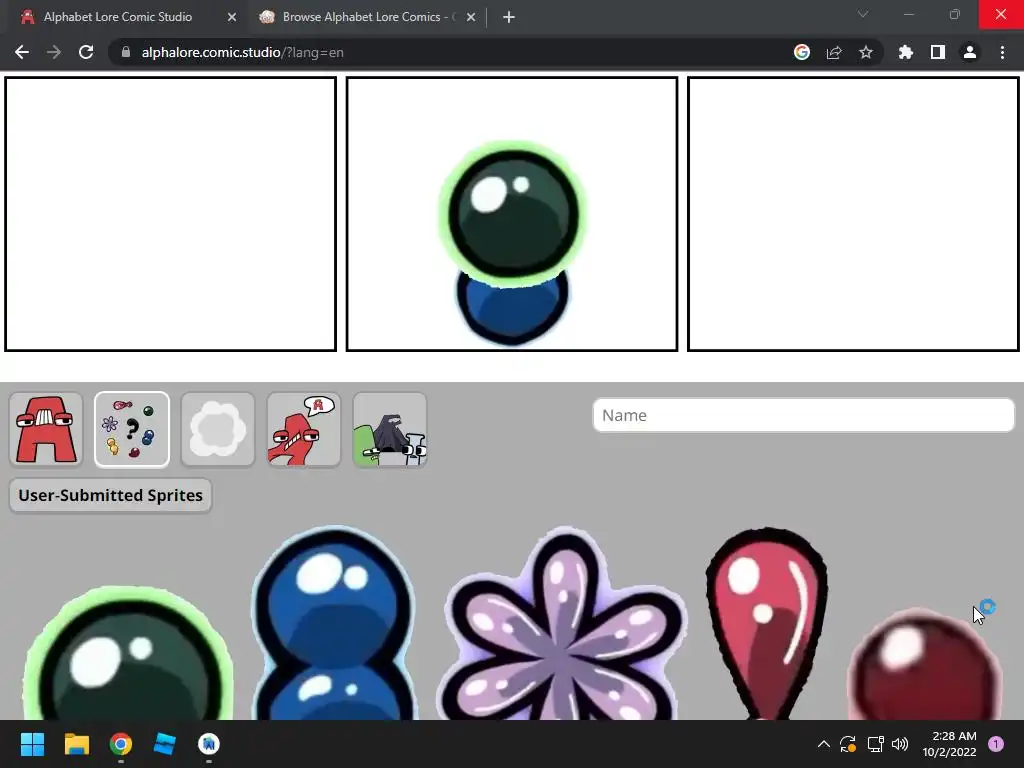This screenshot has width=1024, height=768.
Task: Open a new browser tab
Action: (509, 17)
